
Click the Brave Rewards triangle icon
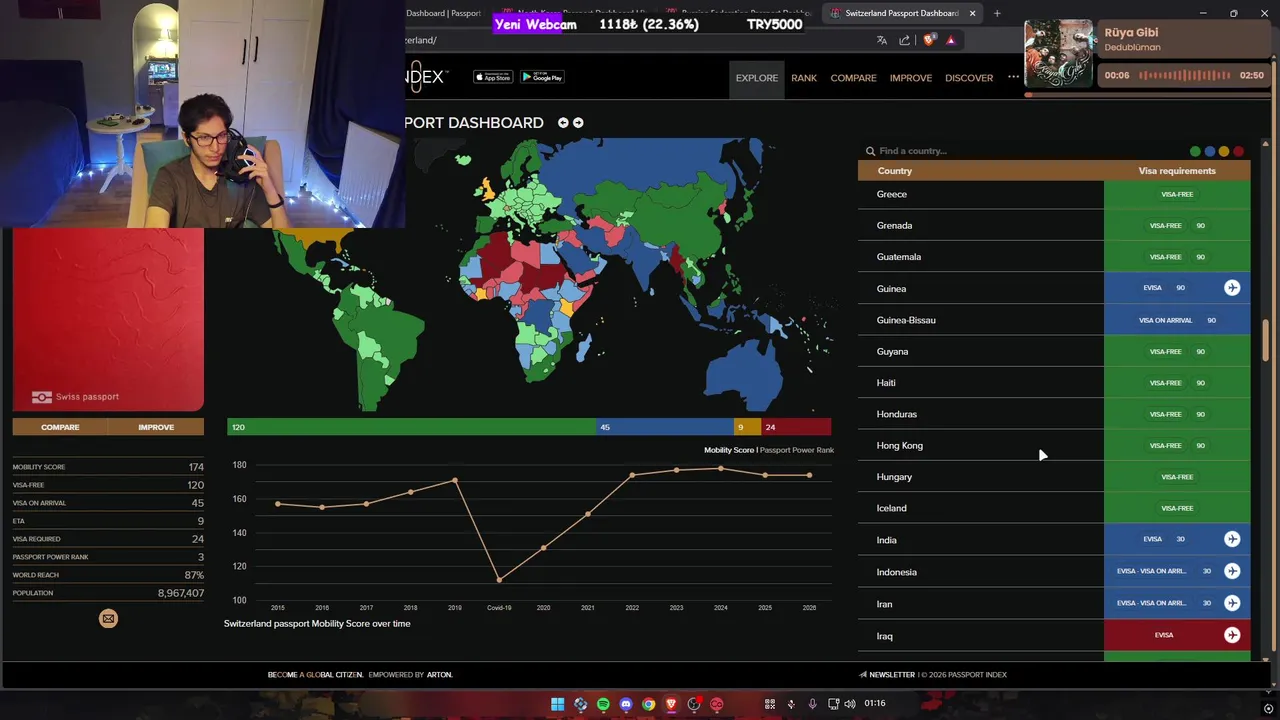(x=951, y=40)
